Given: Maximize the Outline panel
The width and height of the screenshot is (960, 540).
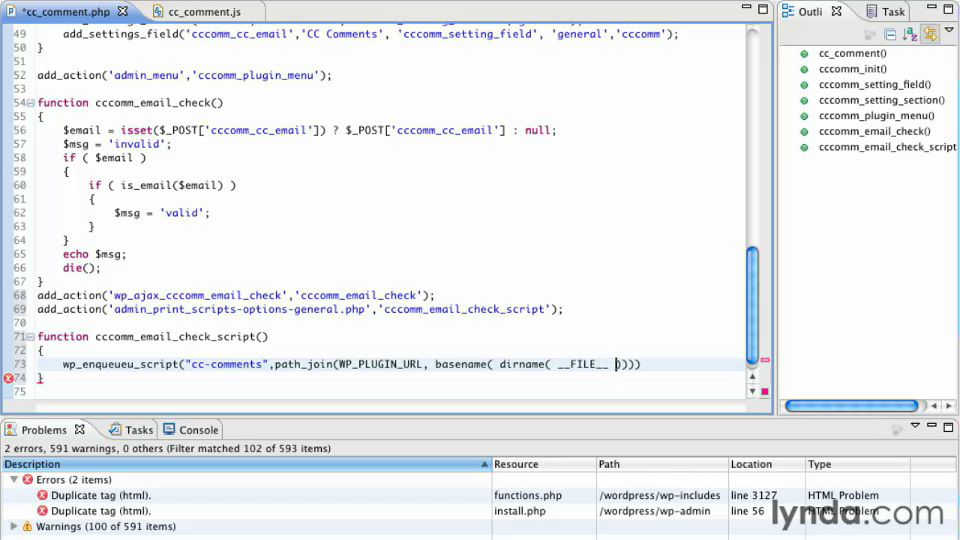Looking at the screenshot, I should pos(948,9).
